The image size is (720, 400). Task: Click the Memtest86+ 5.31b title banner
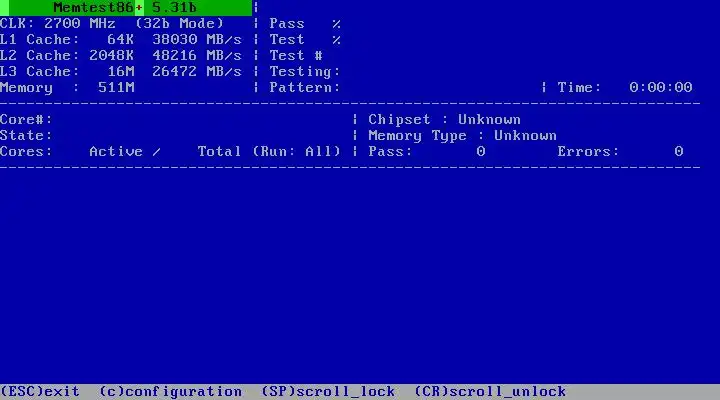(x=126, y=7)
